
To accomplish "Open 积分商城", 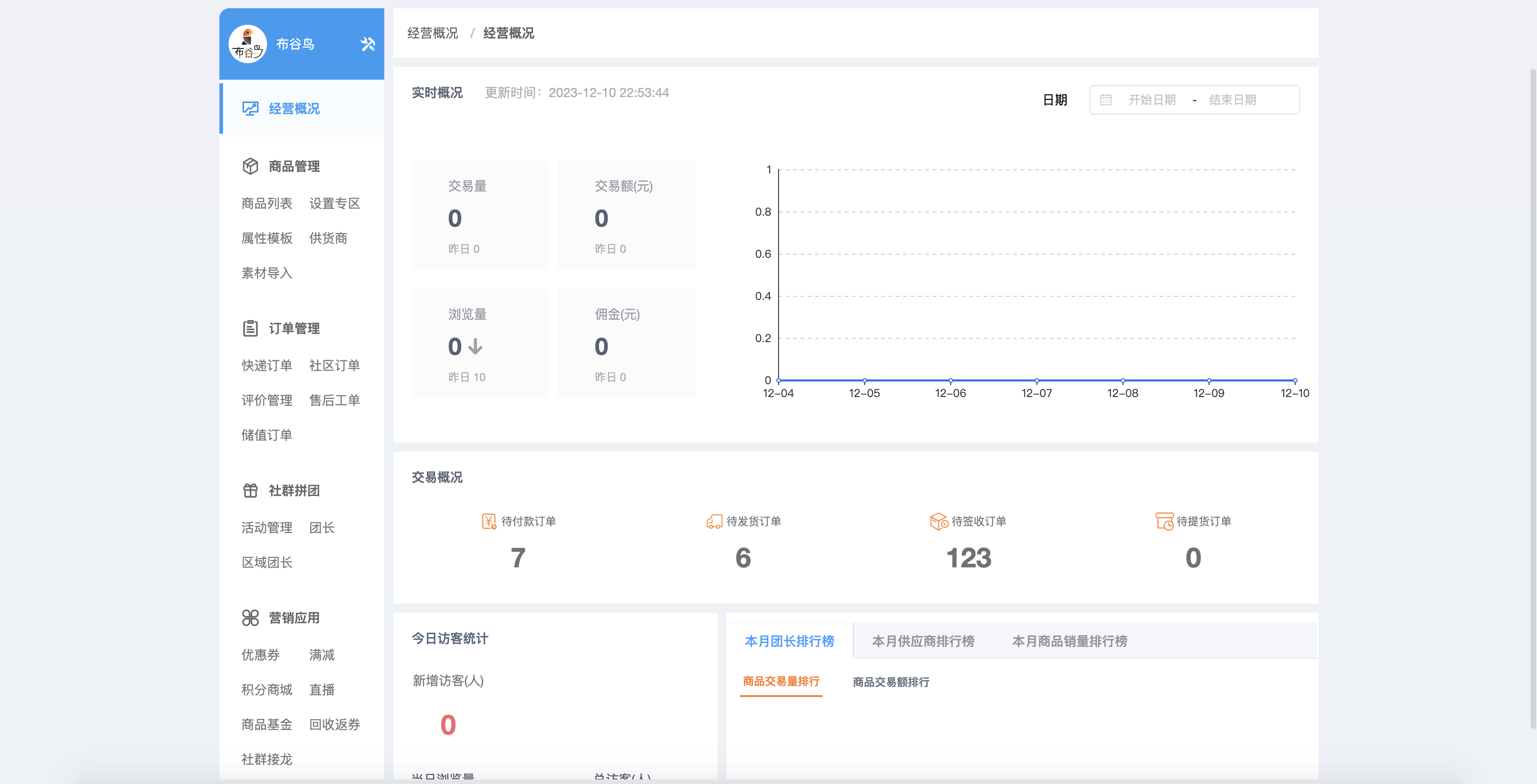I will [x=267, y=690].
